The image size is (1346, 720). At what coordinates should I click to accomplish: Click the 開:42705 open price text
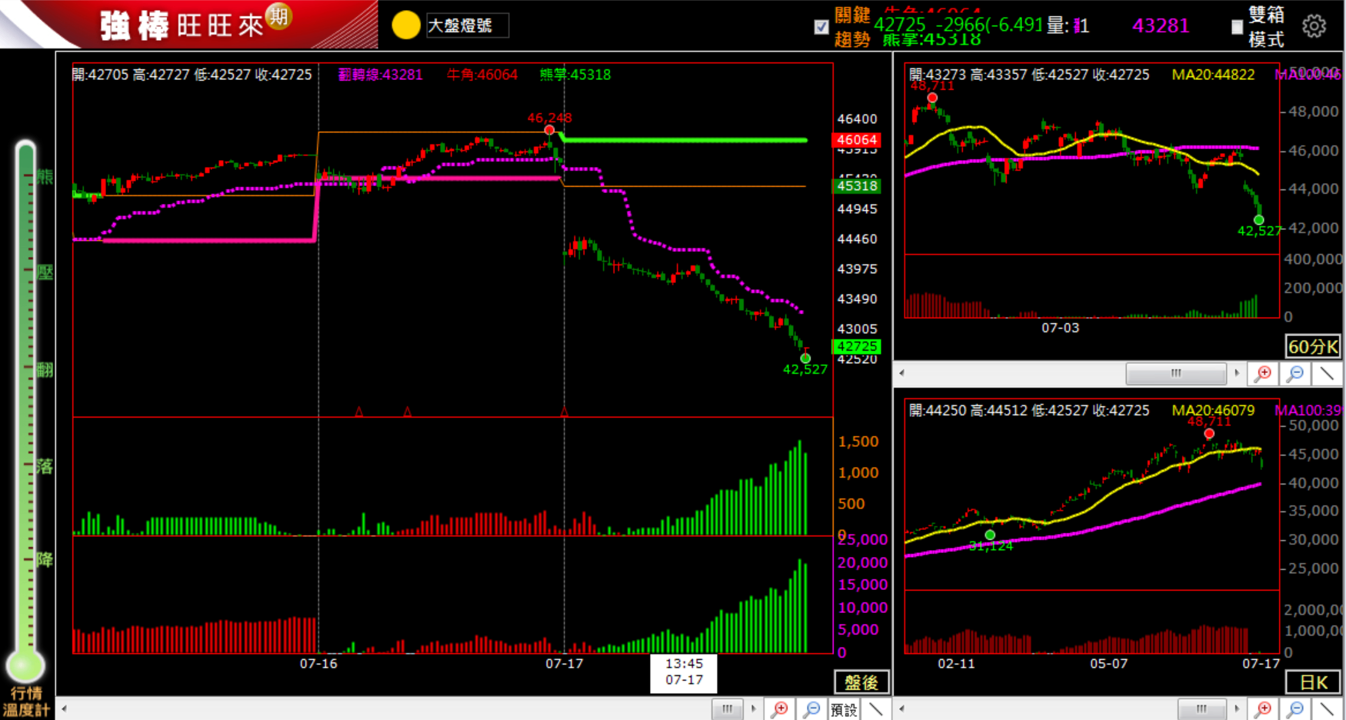coord(100,74)
